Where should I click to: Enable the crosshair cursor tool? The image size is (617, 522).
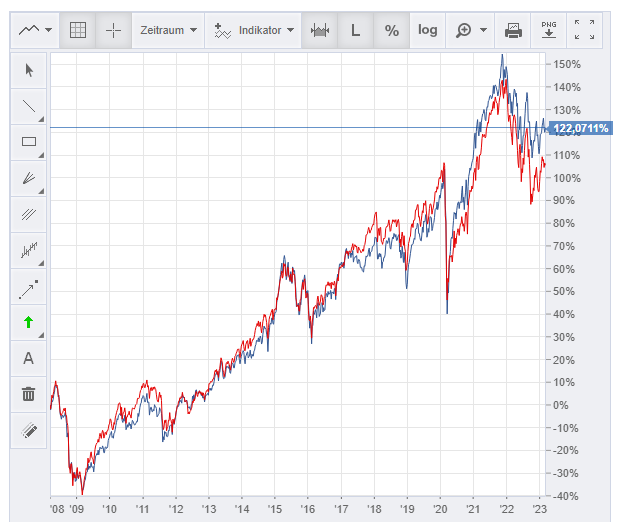113,30
